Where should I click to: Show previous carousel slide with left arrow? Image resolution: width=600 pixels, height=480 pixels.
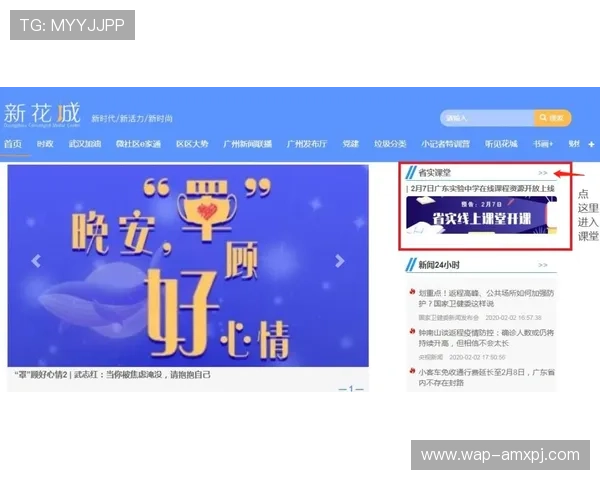point(36,261)
